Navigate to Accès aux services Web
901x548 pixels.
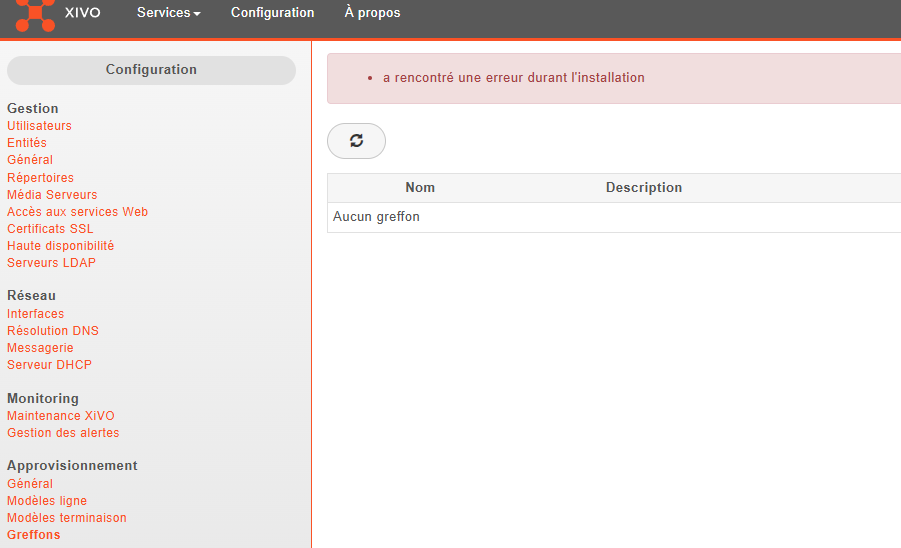pos(77,212)
